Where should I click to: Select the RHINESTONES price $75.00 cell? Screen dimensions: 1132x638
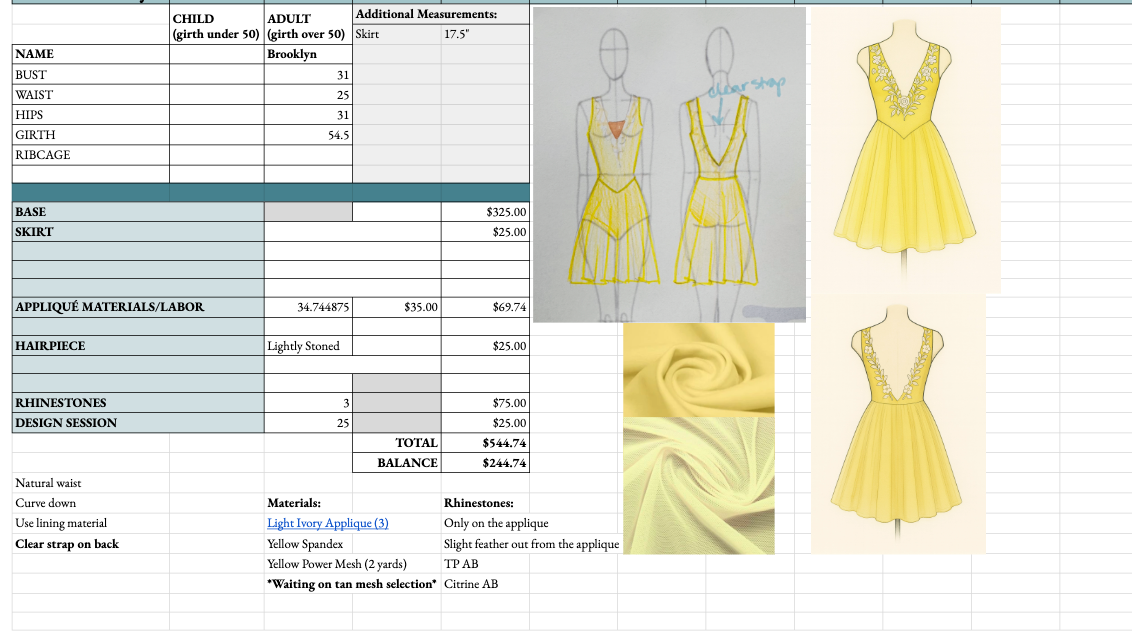(484, 403)
